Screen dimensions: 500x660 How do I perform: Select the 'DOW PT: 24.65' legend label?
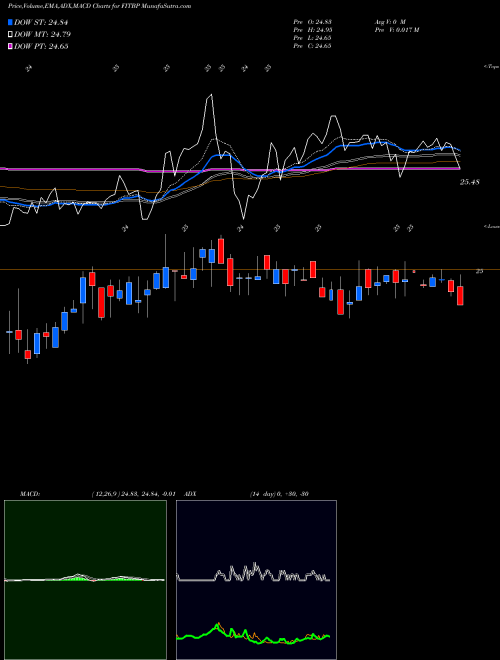(x=41, y=47)
